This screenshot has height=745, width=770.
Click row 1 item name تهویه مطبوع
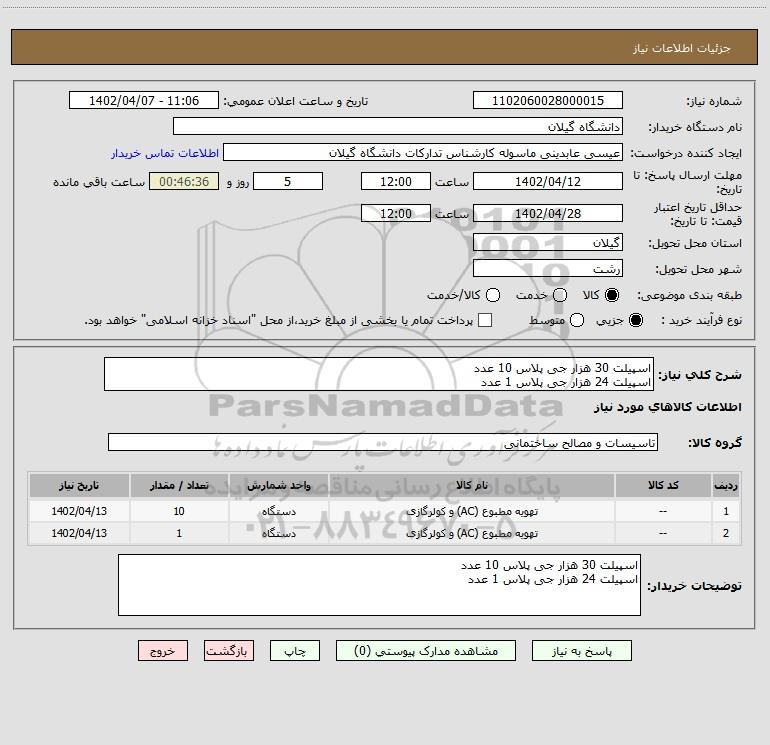point(471,511)
